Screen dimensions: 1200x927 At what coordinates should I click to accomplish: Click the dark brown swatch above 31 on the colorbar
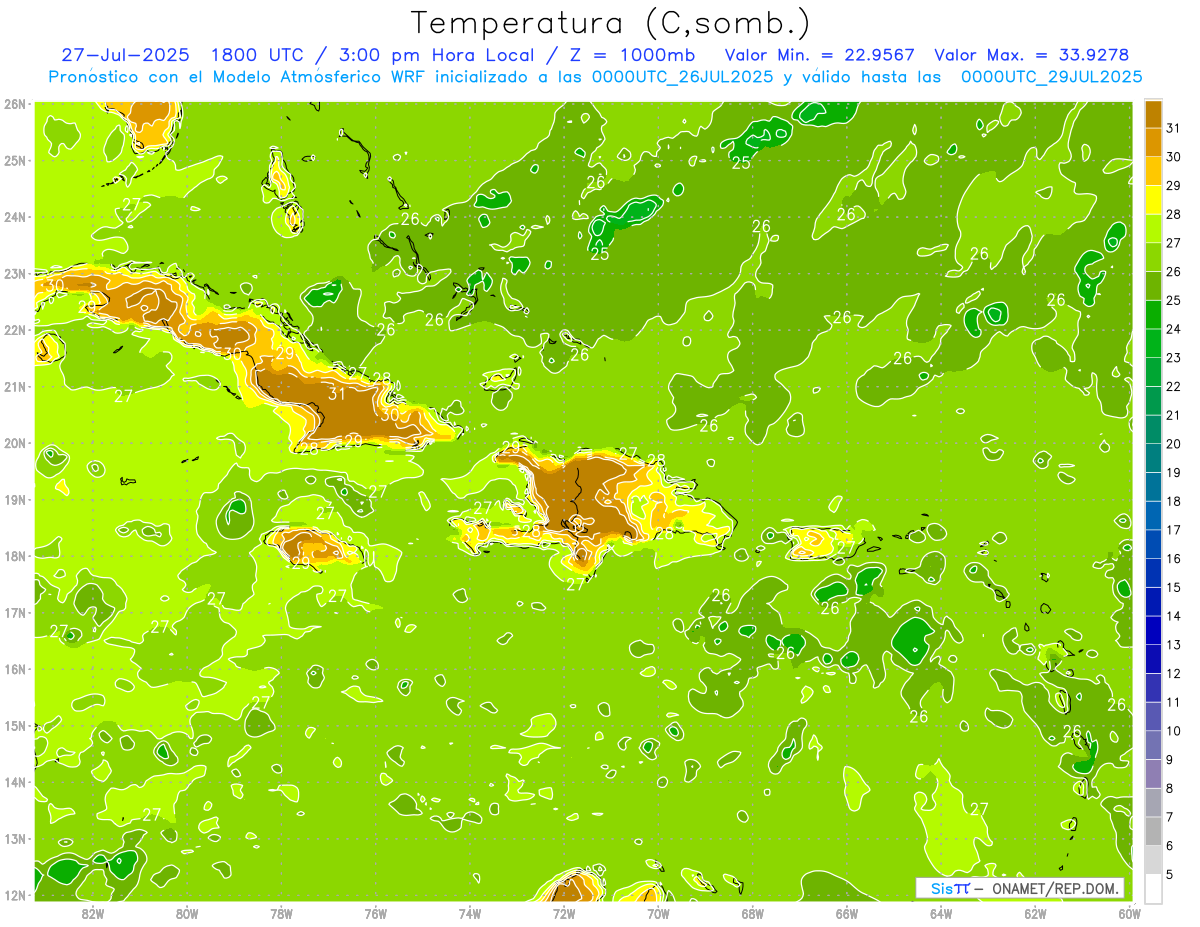click(x=1154, y=113)
